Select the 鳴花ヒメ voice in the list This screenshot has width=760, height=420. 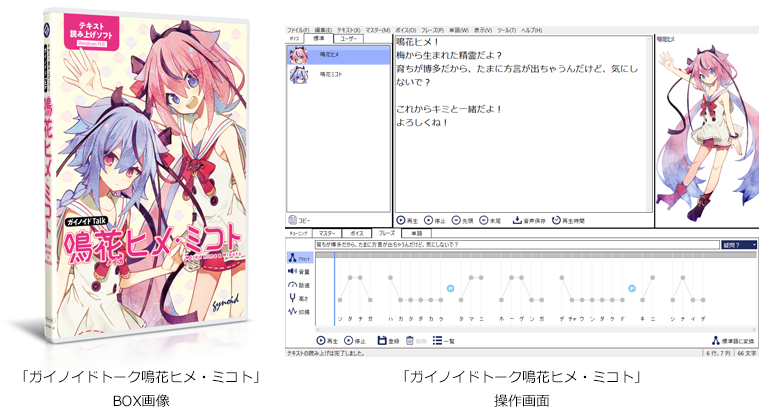click(x=338, y=55)
